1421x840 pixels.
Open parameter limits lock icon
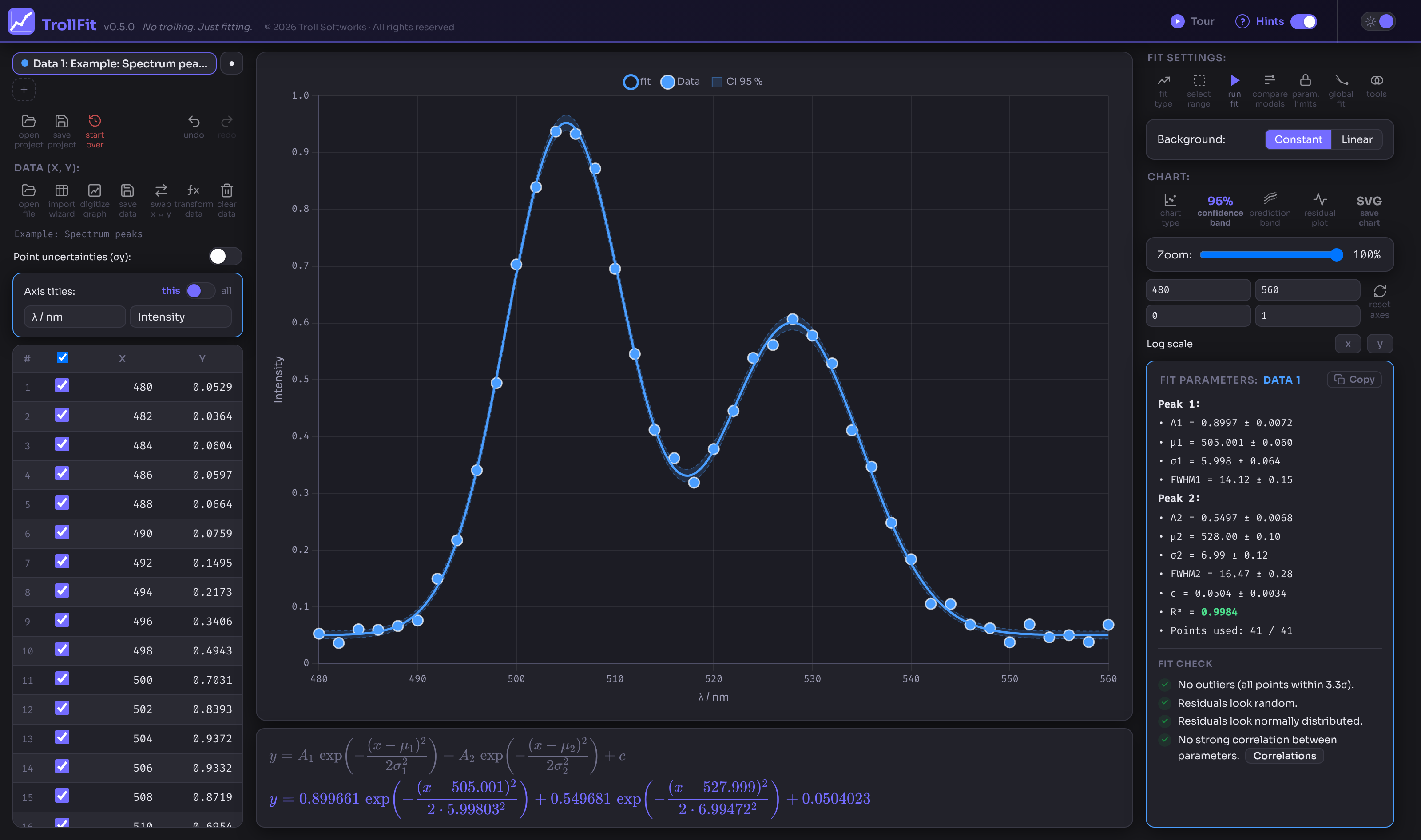1306,80
